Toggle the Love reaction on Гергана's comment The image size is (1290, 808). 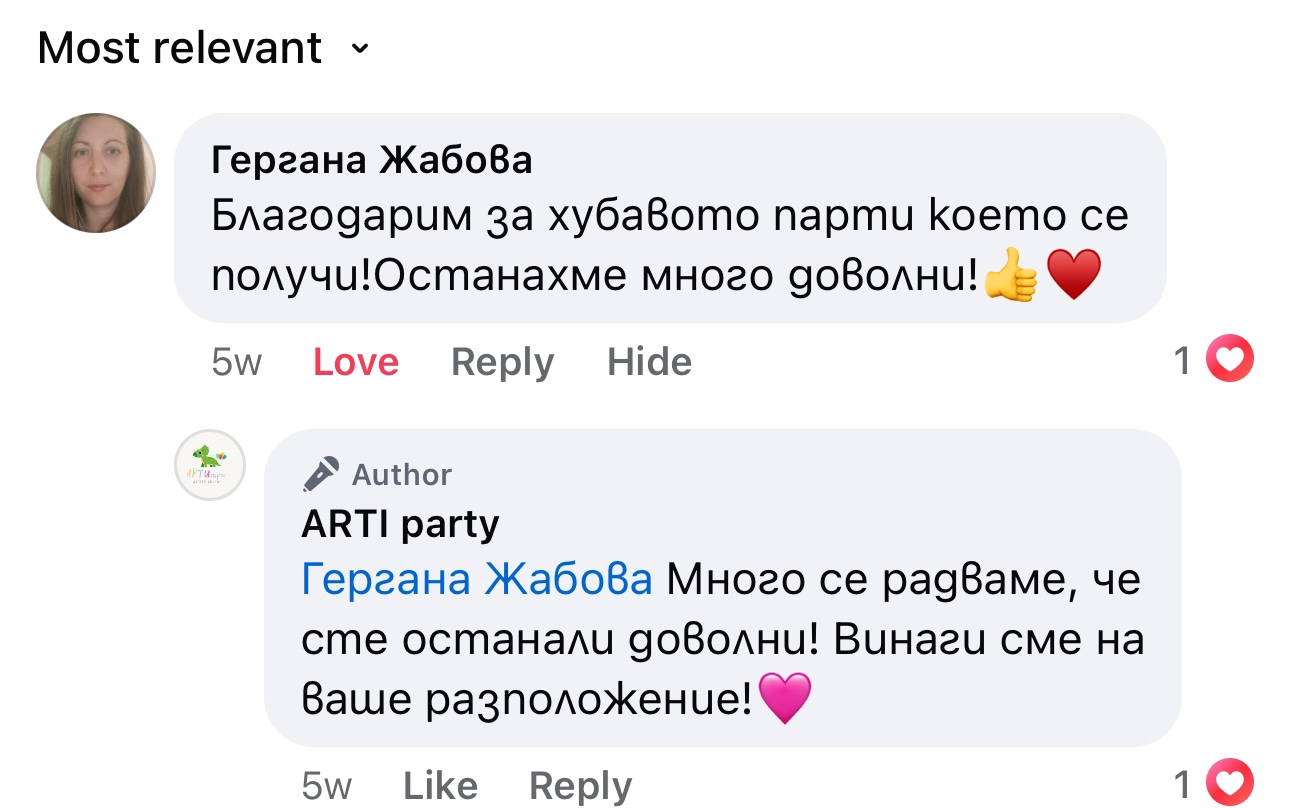click(x=356, y=361)
